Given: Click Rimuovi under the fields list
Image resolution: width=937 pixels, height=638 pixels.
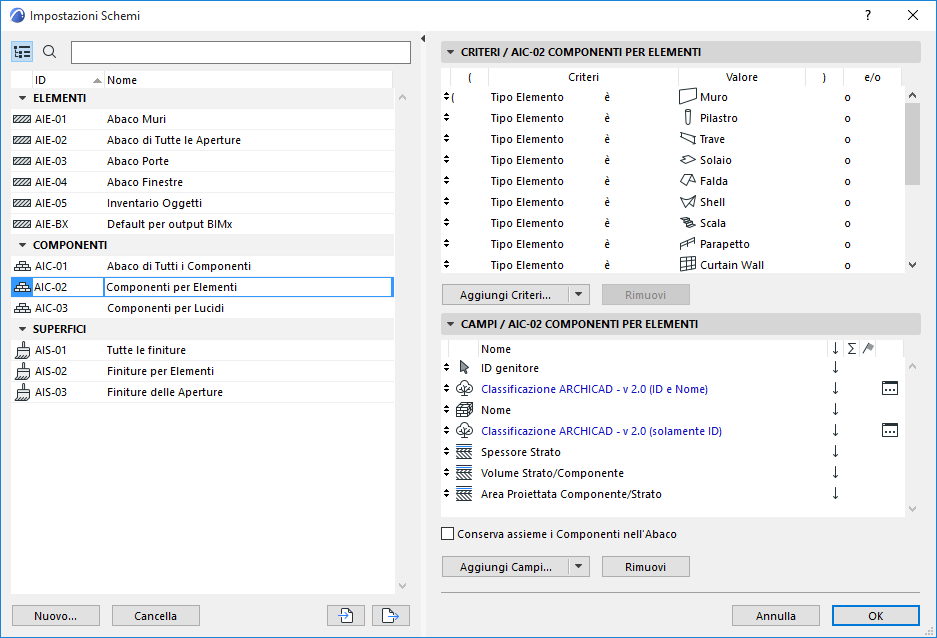Looking at the screenshot, I should 645,566.
